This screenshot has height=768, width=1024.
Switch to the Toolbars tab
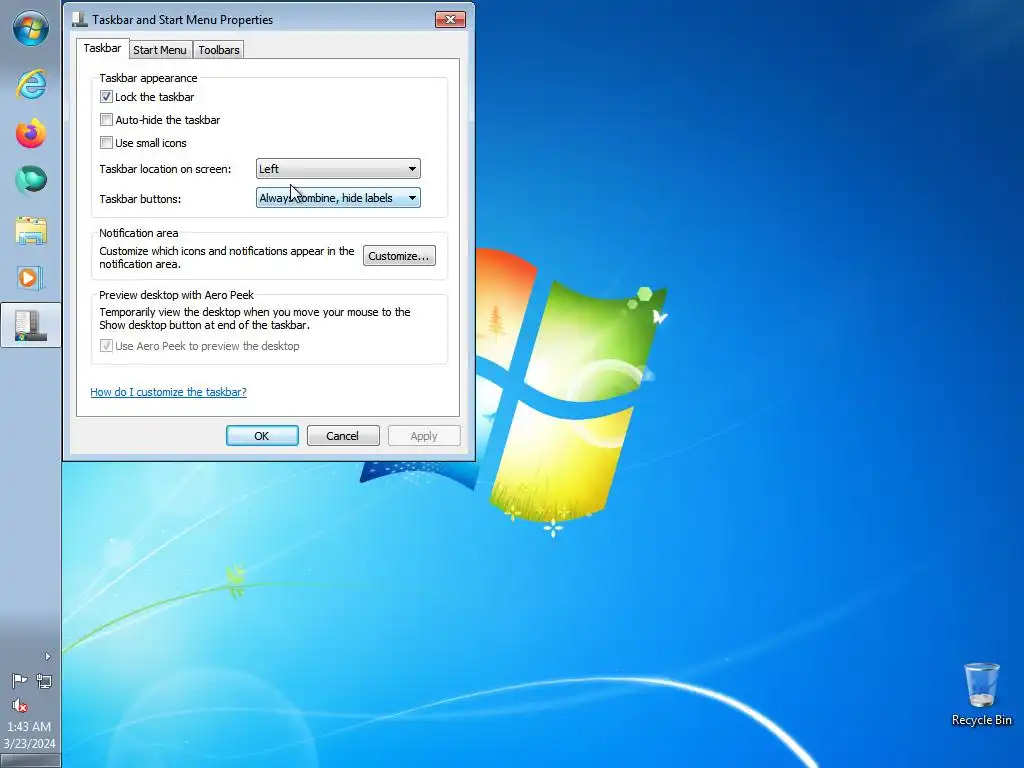tap(219, 50)
